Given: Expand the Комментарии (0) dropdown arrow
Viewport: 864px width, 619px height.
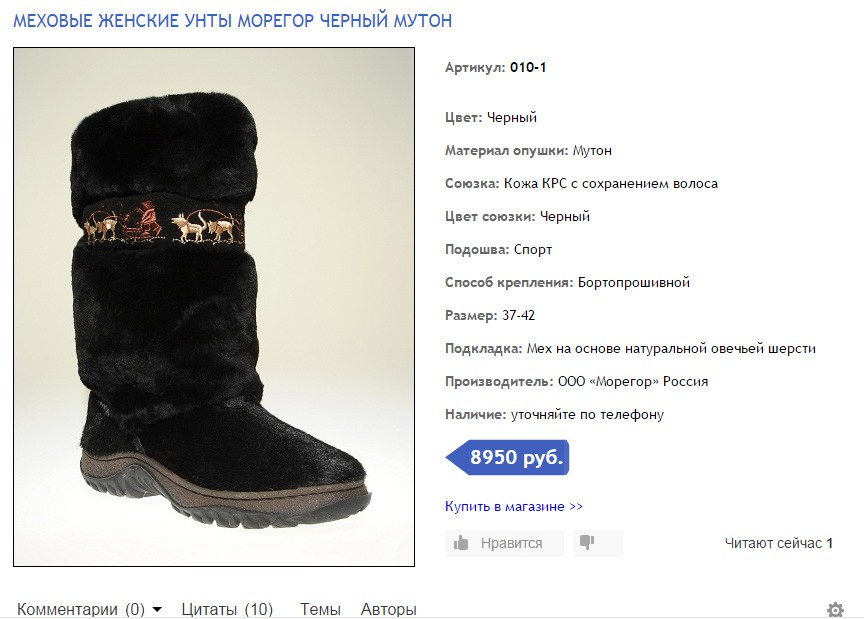Looking at the screenshot, I should pos(157,610).
